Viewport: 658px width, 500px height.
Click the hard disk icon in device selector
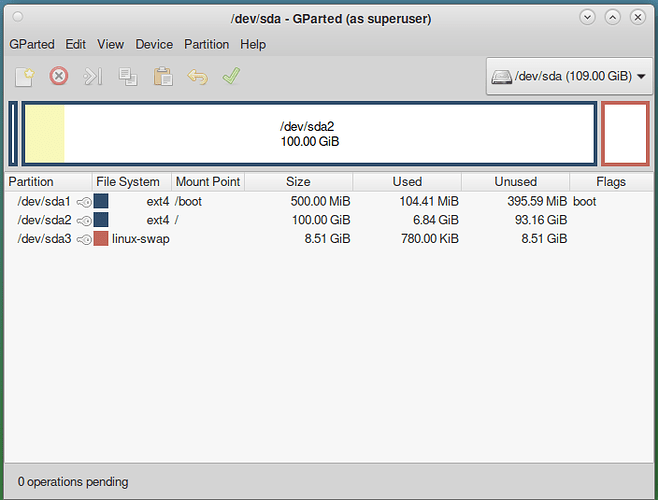point(501,77)
